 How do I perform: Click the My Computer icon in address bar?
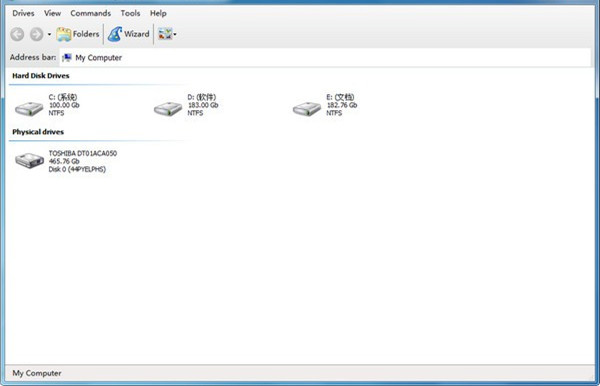[67, 58]
